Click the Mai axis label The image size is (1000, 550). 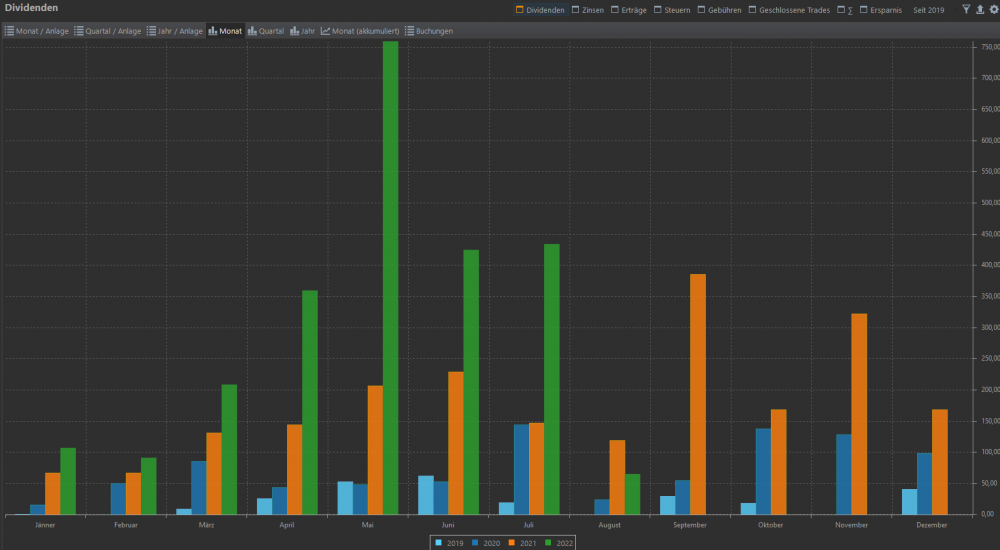coord(367,525)
